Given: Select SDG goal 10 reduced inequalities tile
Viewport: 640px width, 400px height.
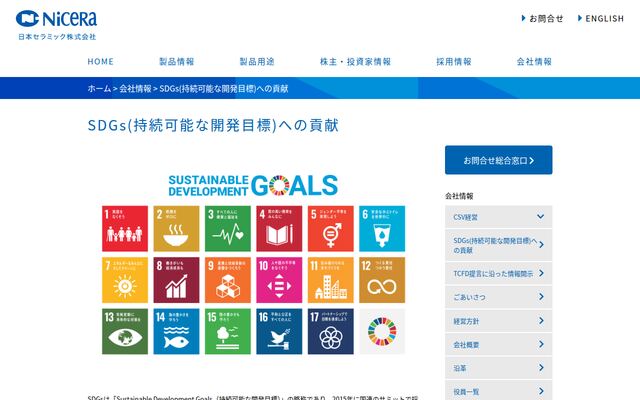Looking at the screenshot, I should (x=279, y=280).
